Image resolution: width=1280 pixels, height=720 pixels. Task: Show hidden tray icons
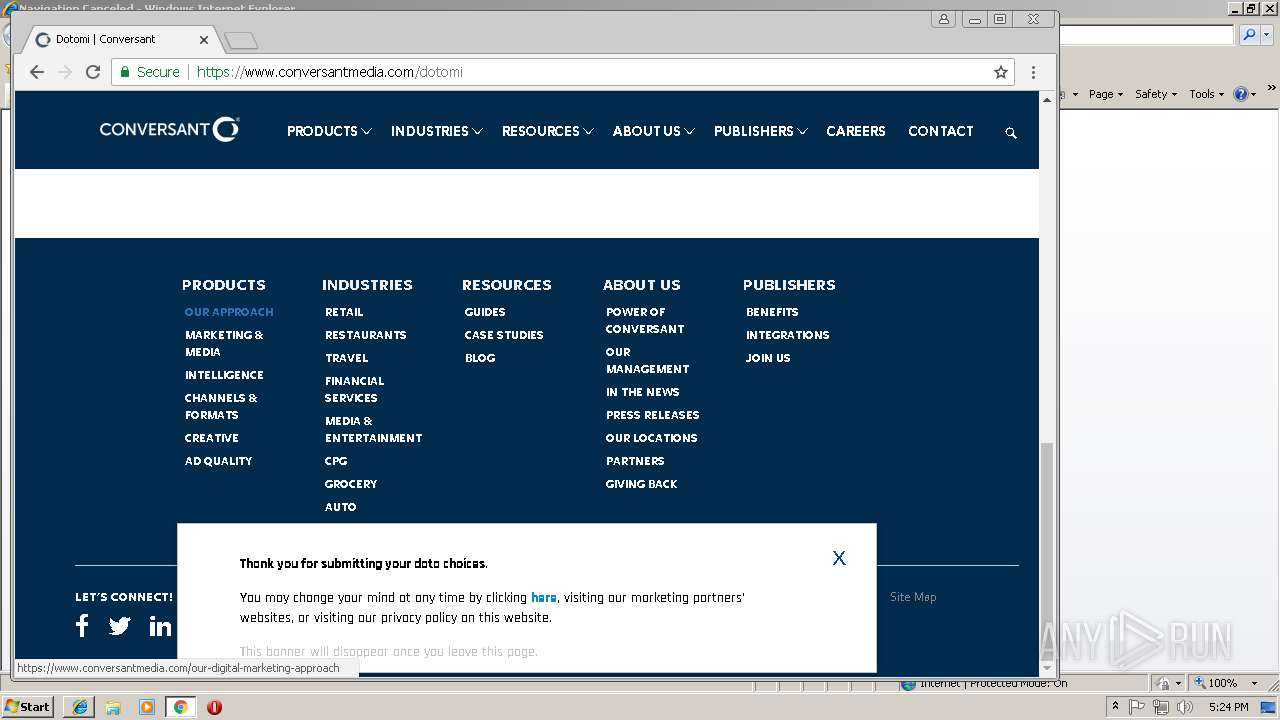pos(1115,707)
